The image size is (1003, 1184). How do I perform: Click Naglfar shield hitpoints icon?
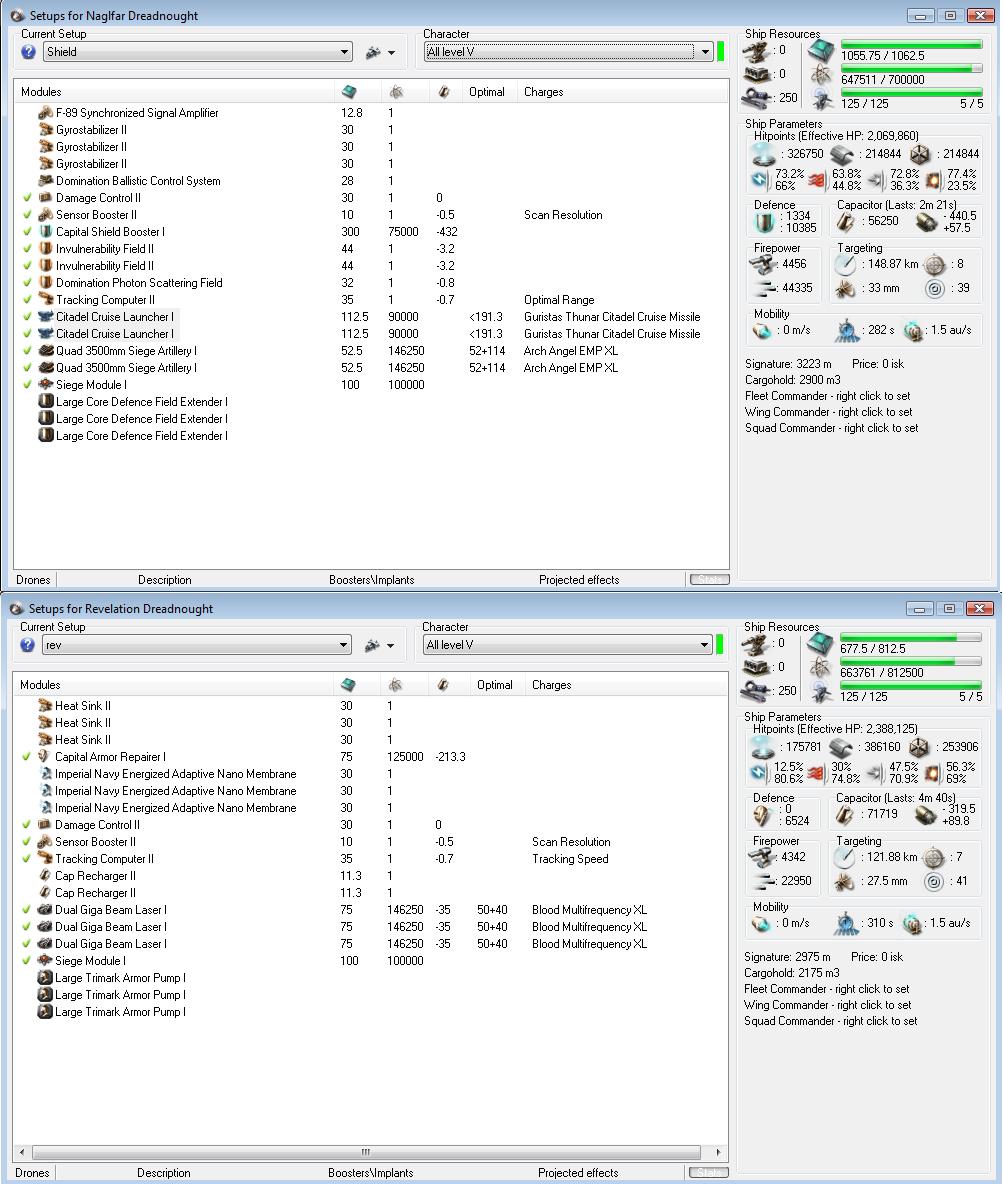(x=764, y=154)
